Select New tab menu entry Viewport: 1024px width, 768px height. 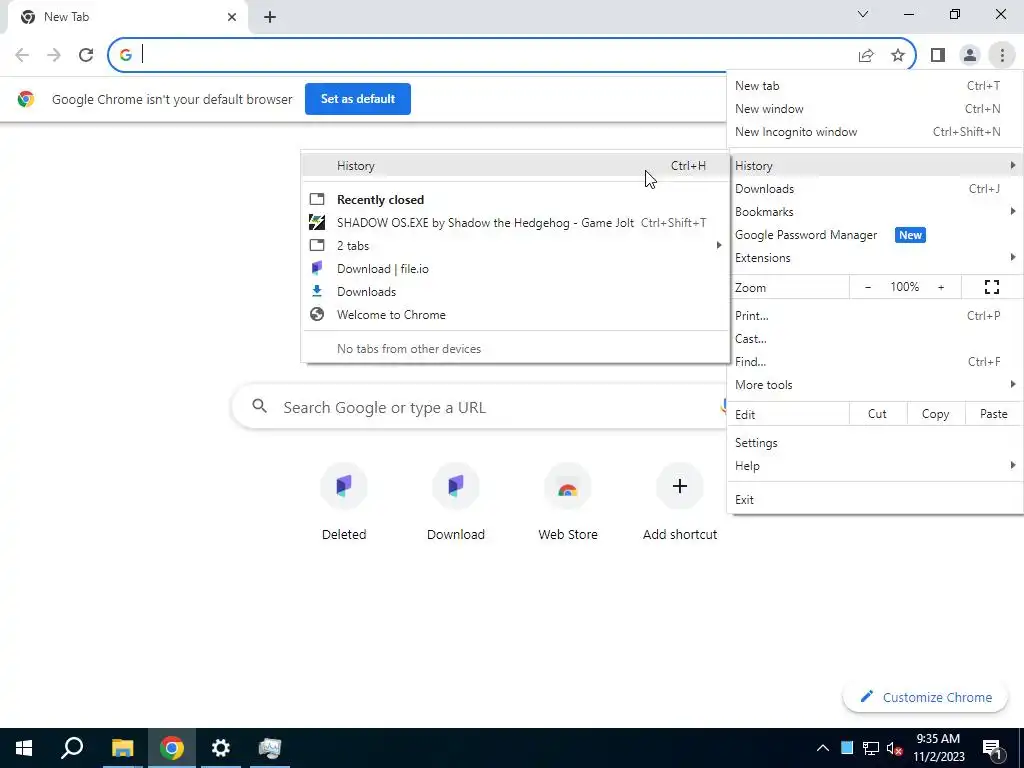(x=874, y=86)
